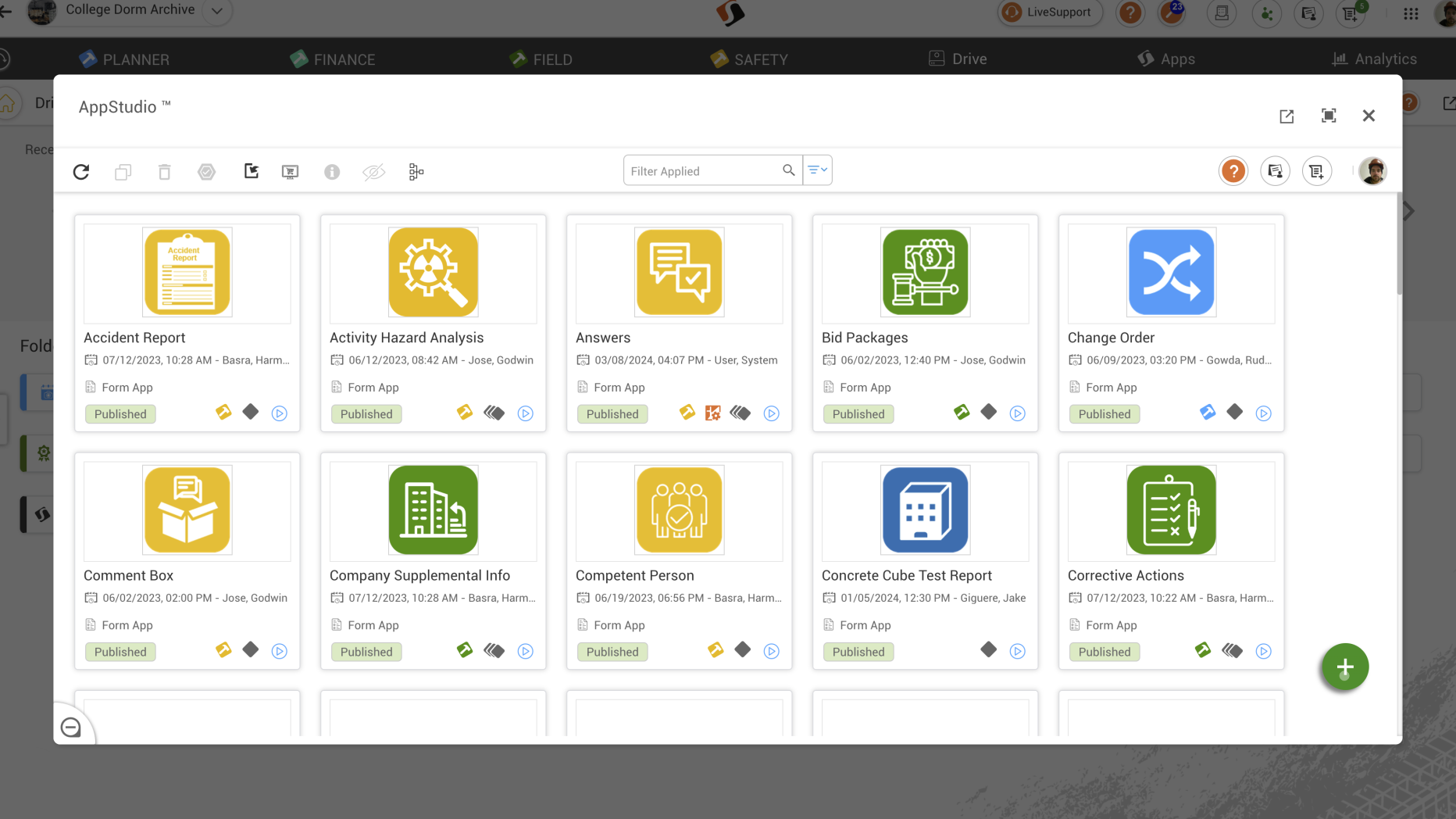Click diamond icon on Concrete Cube Test Report
Image resolution: width=1456 pixels, height=819 pixels.
pos(989,649)
